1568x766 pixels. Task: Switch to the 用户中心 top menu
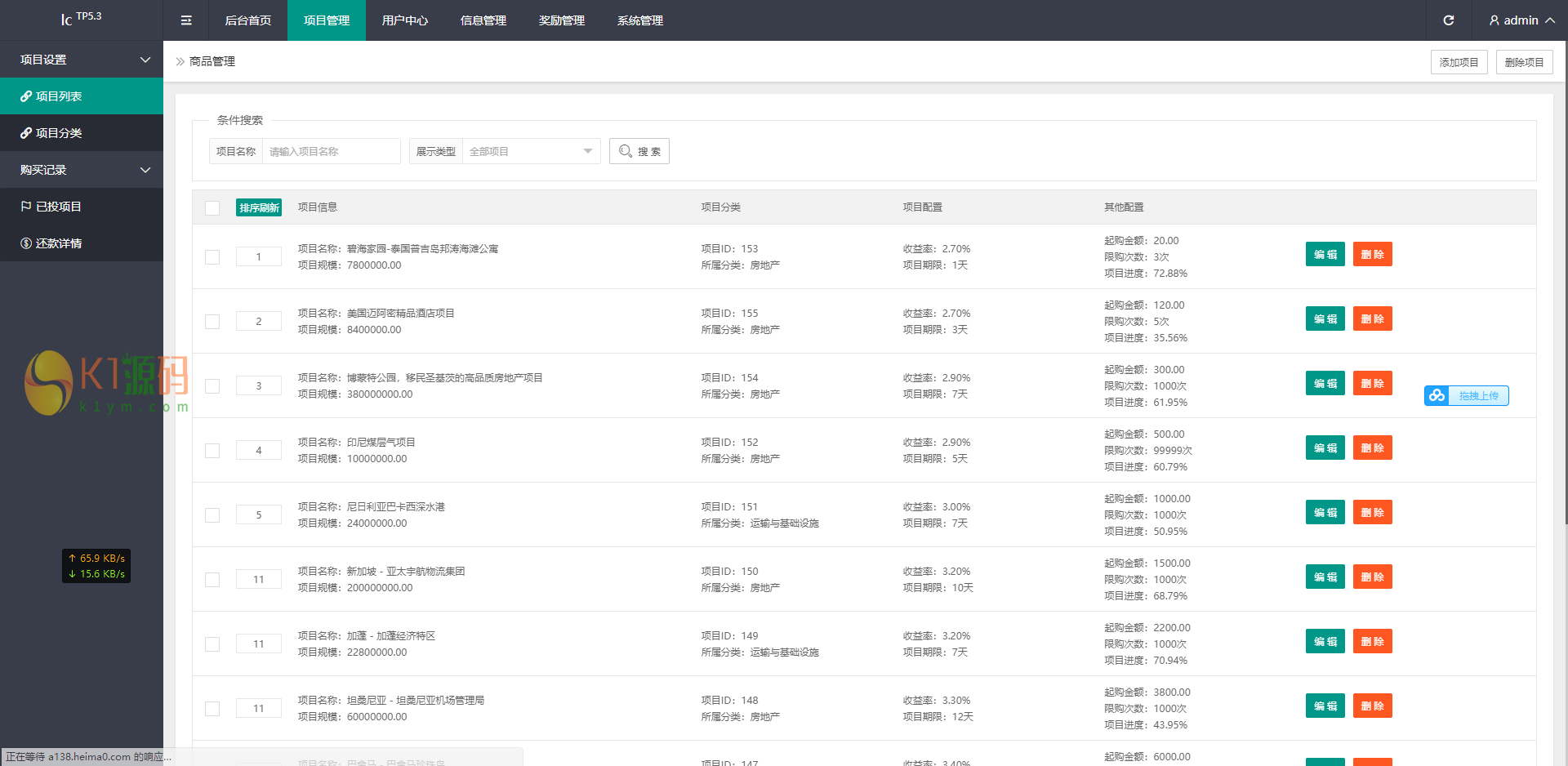404,20
